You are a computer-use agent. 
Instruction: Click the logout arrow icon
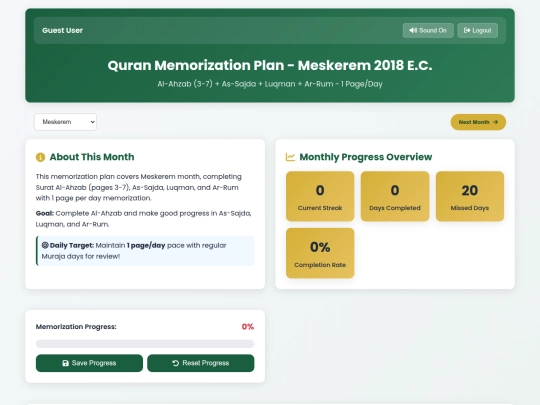coord(467,30)
